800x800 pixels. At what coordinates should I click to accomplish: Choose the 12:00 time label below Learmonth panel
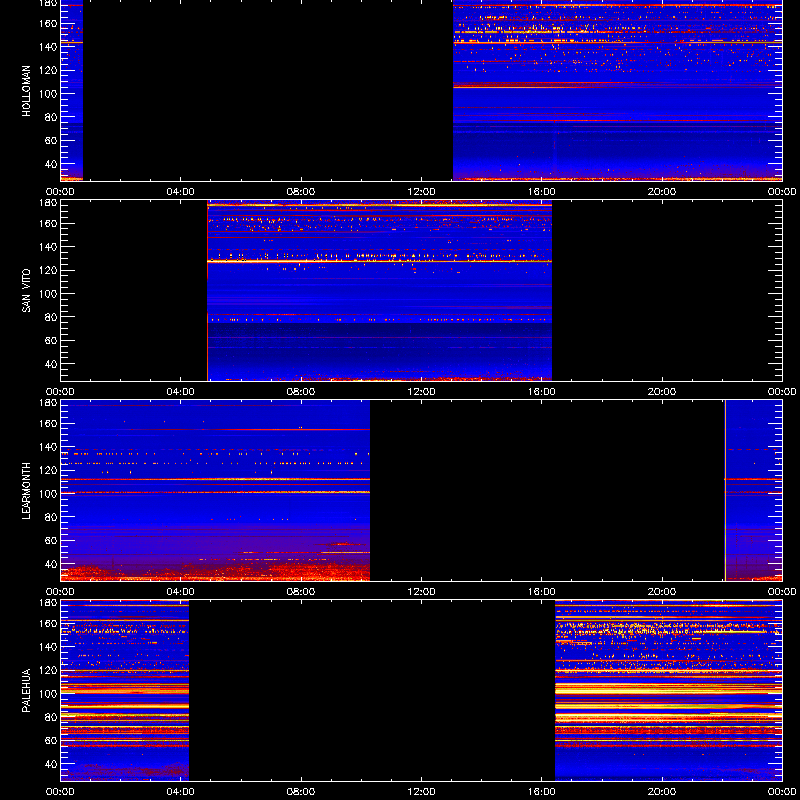(421, 592)
